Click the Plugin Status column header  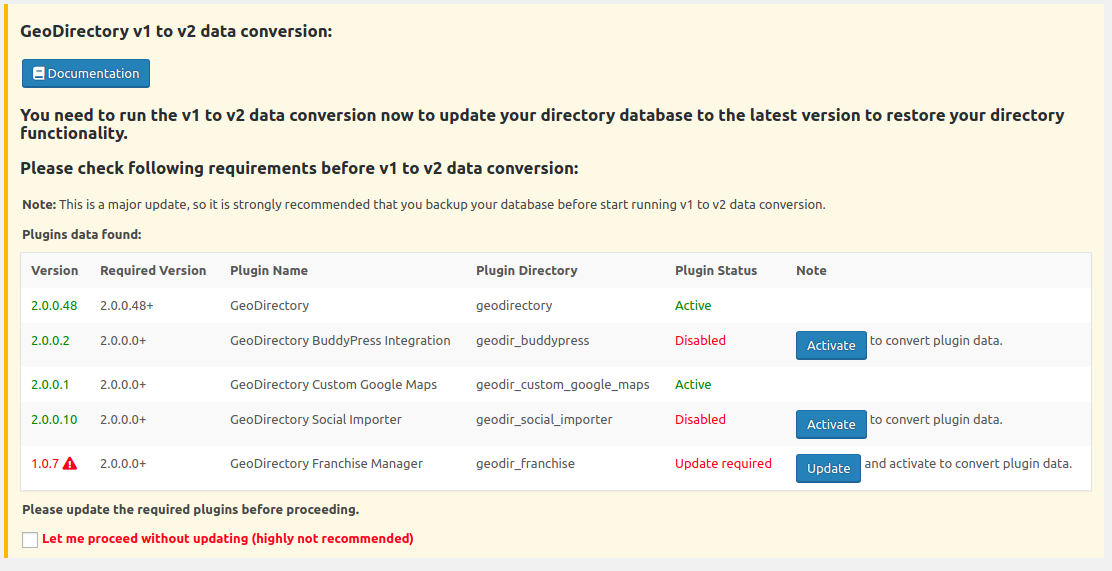click(716, 270)
